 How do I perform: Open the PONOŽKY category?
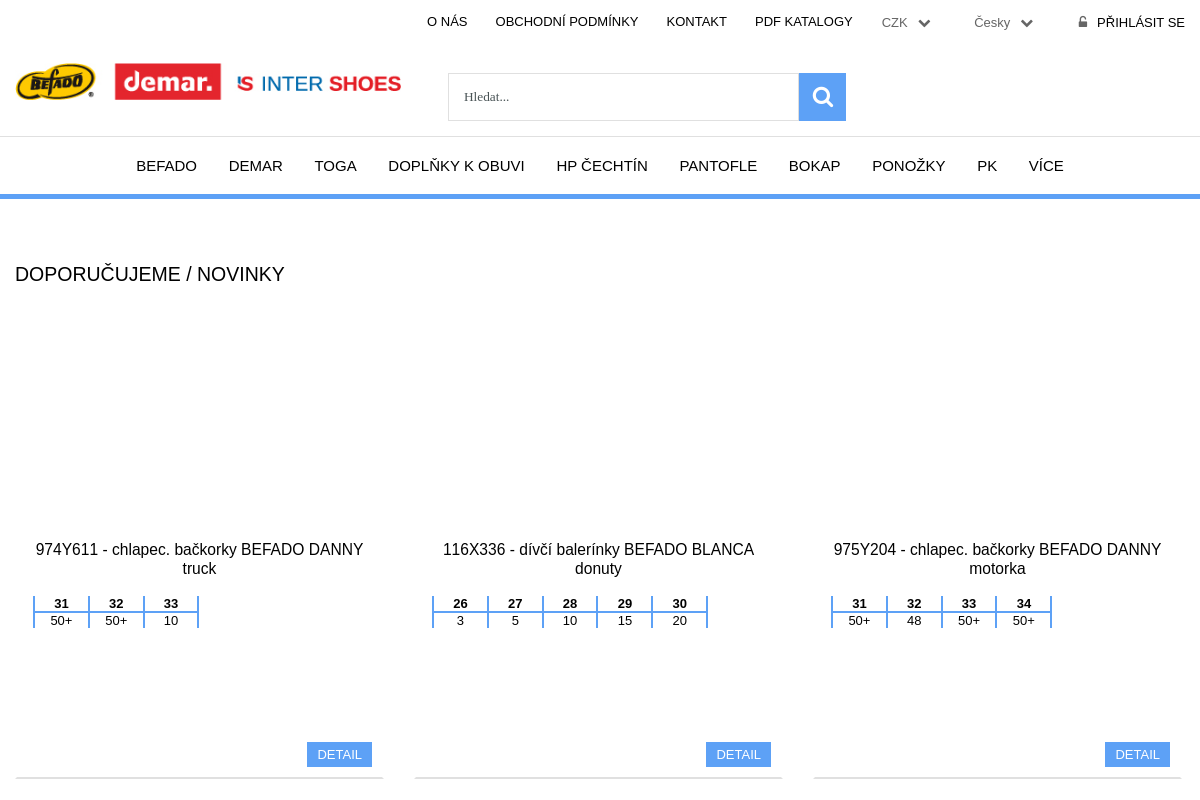909,166
